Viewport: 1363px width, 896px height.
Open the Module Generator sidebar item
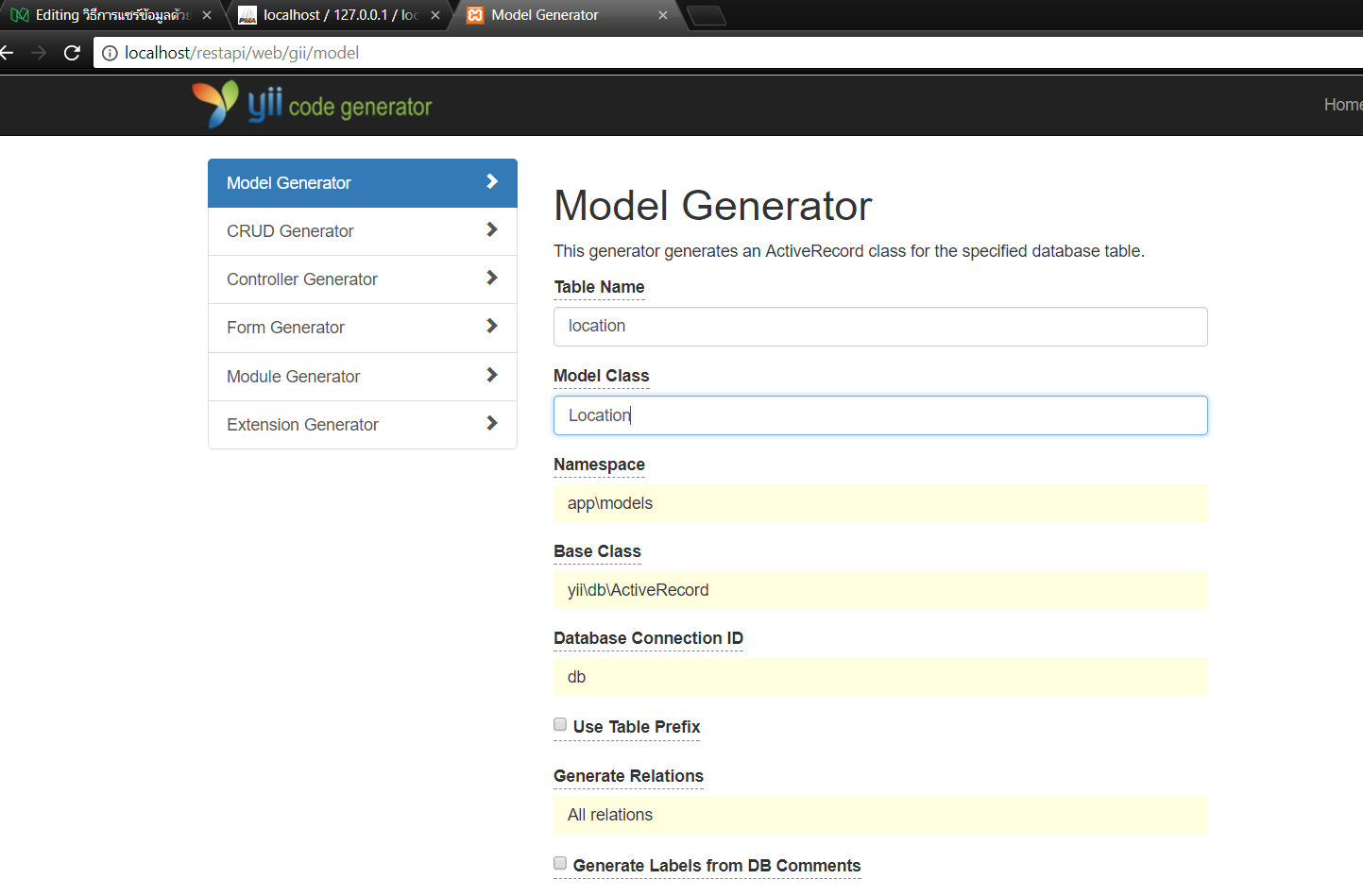pos(363,377)
